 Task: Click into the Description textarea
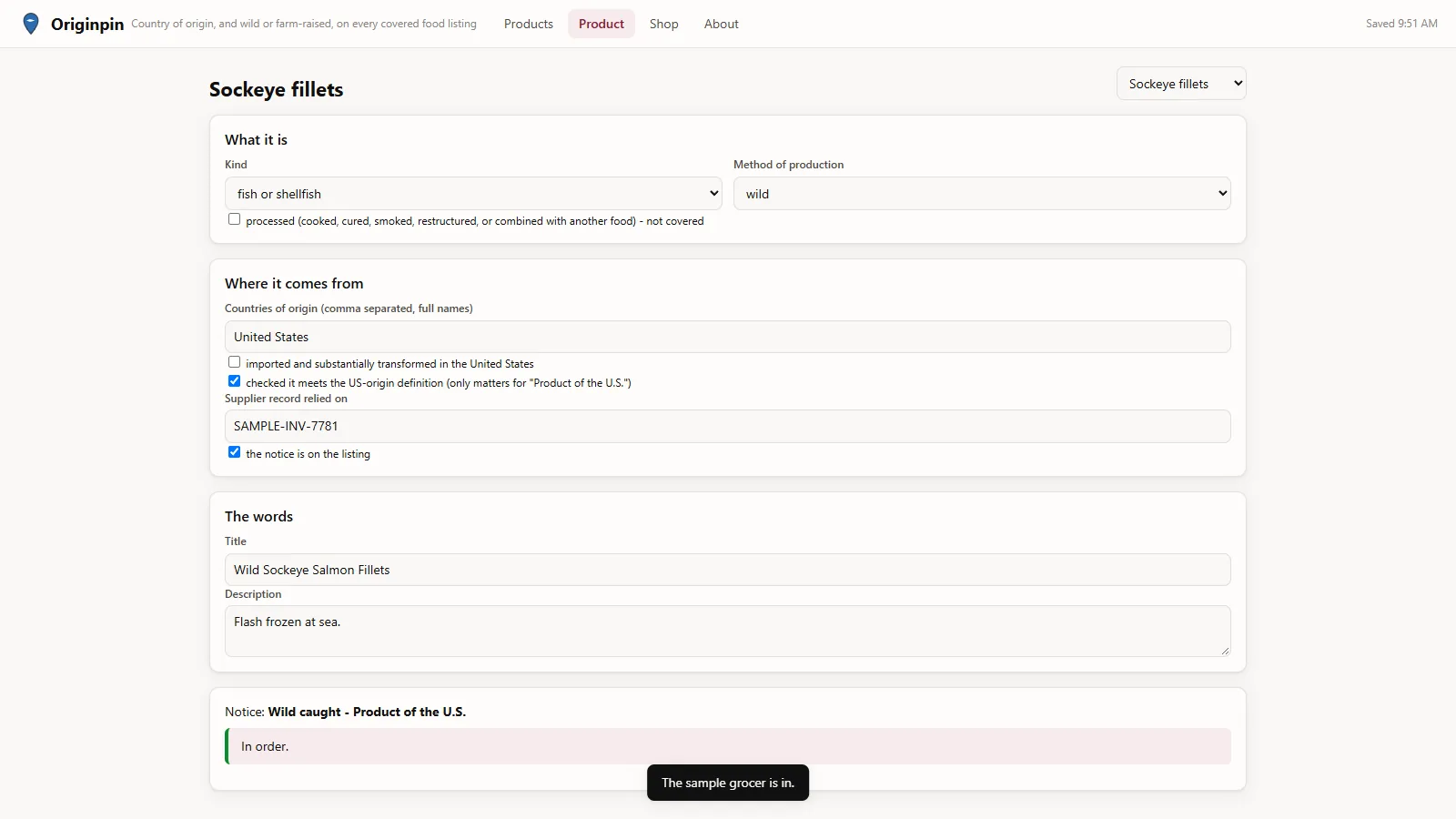pyautogui.click(x=728, y=632)
